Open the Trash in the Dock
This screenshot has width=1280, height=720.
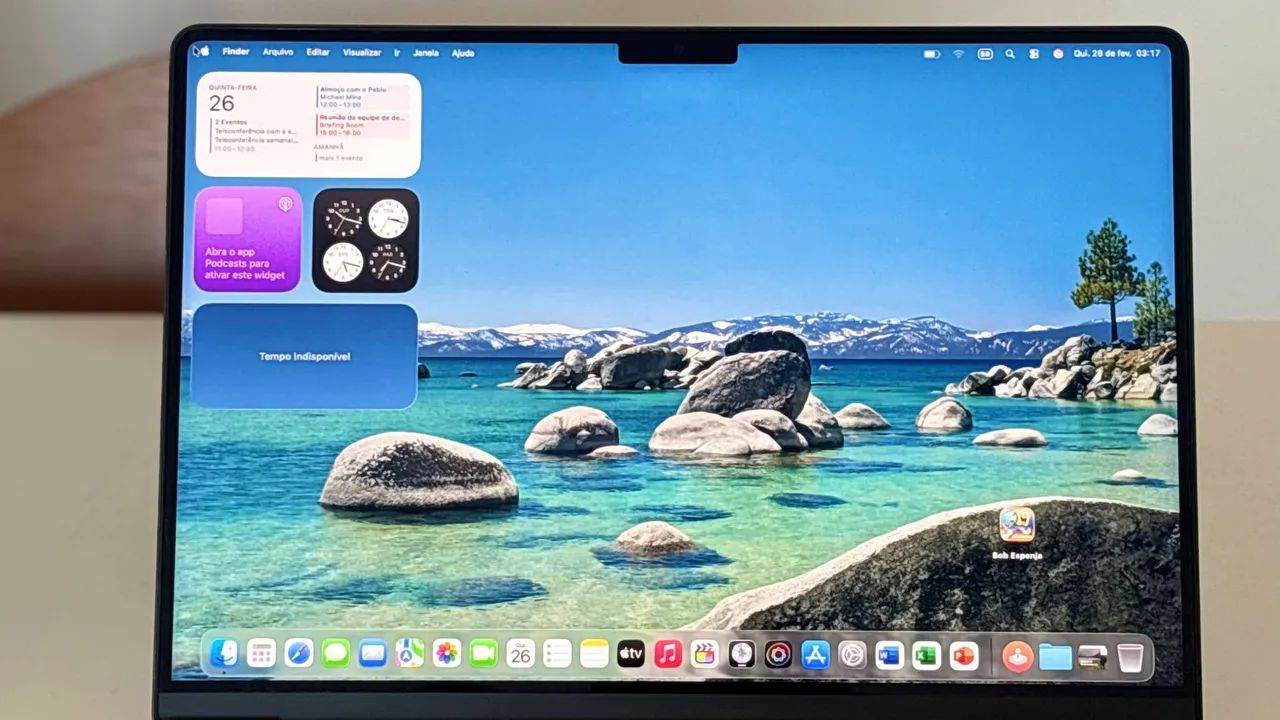(1130, 657)
